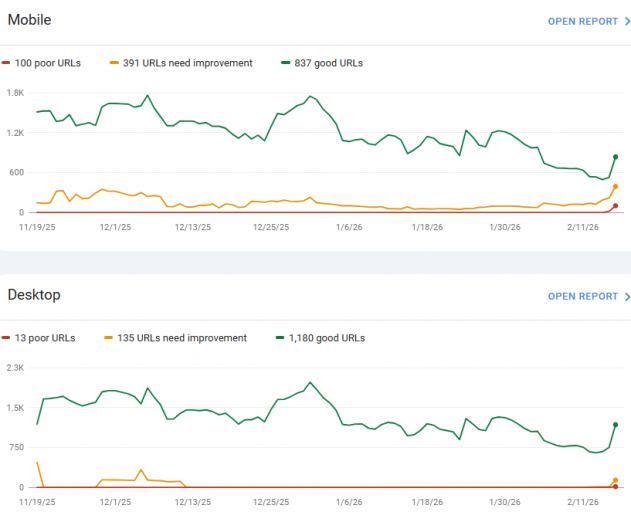Image resolution: width=631 pixels, height=512 pixels.
Task: Select the Desktop section heading
Action: point(34,295)
